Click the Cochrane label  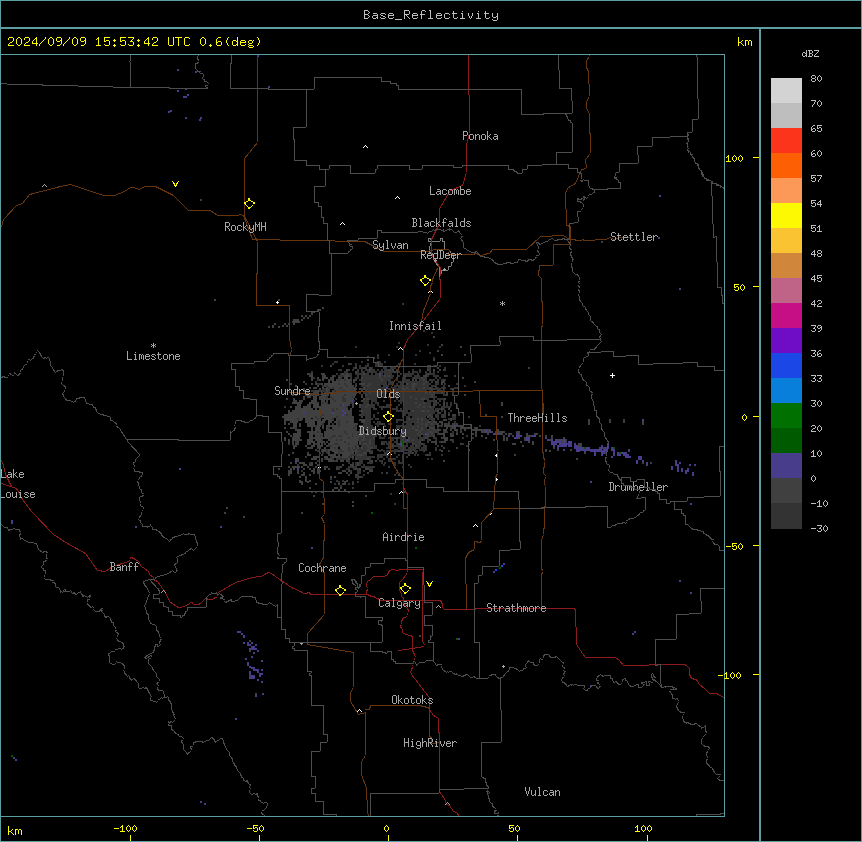point(322,568)
